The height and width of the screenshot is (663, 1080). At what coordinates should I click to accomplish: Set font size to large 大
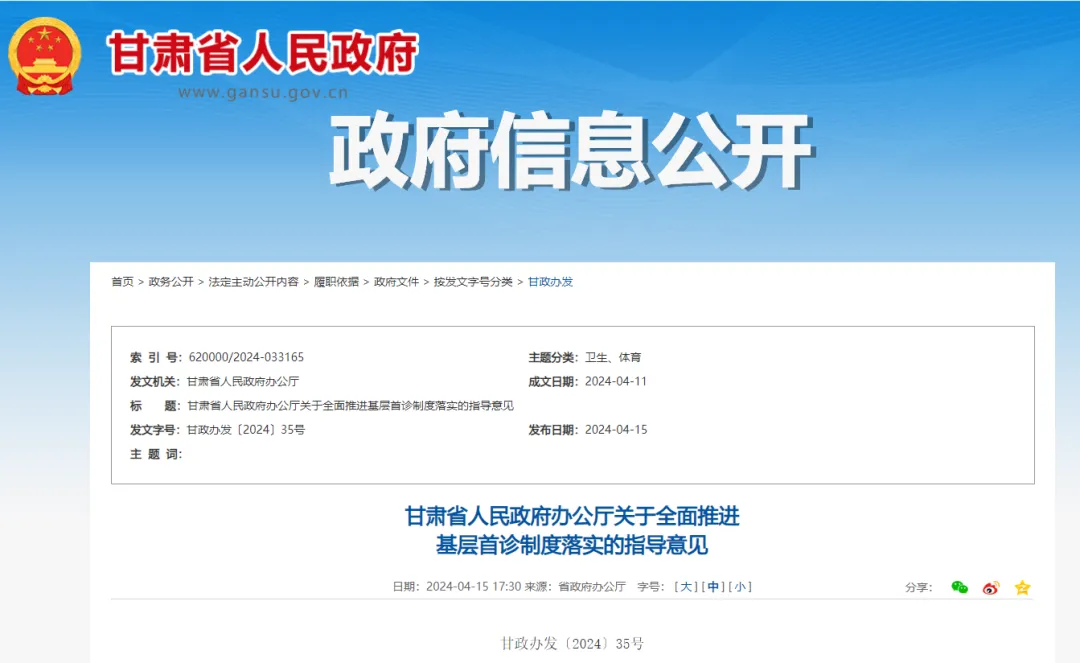pyautogui.click(x=686, y=587)
